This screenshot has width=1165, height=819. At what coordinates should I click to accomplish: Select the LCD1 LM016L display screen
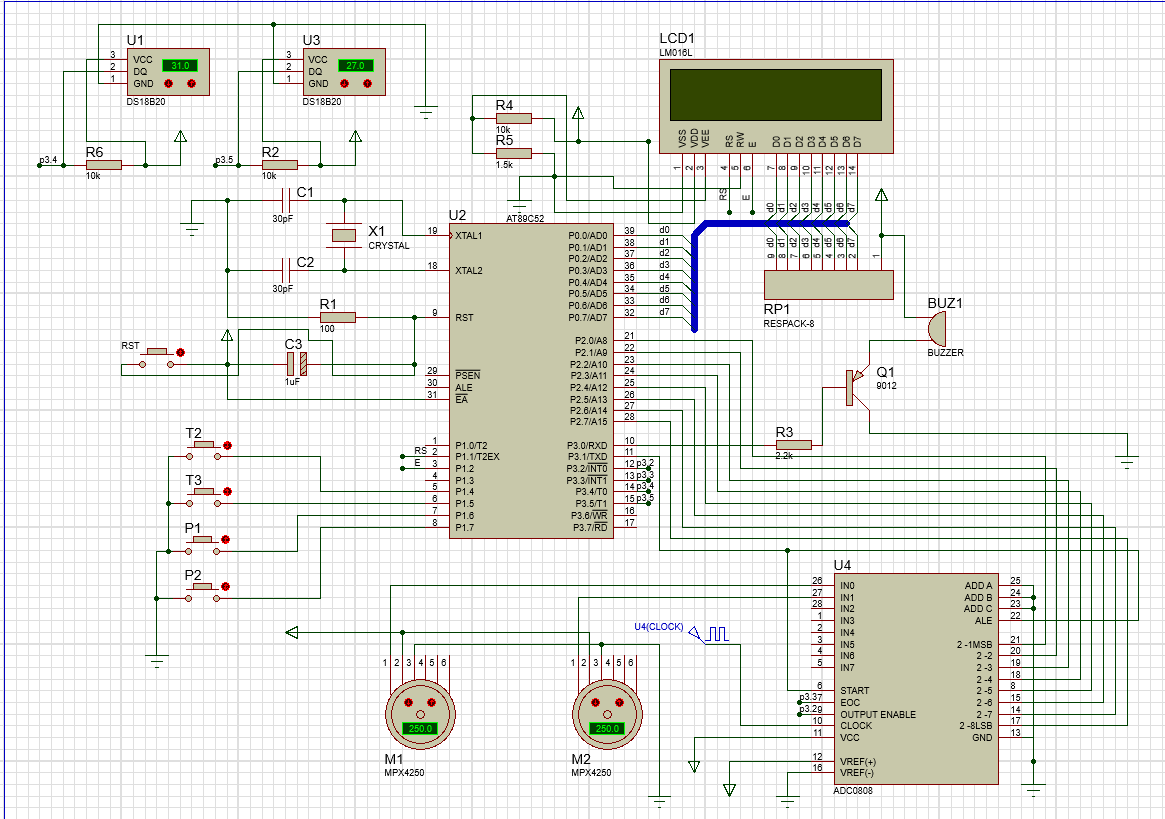(776, 94)
